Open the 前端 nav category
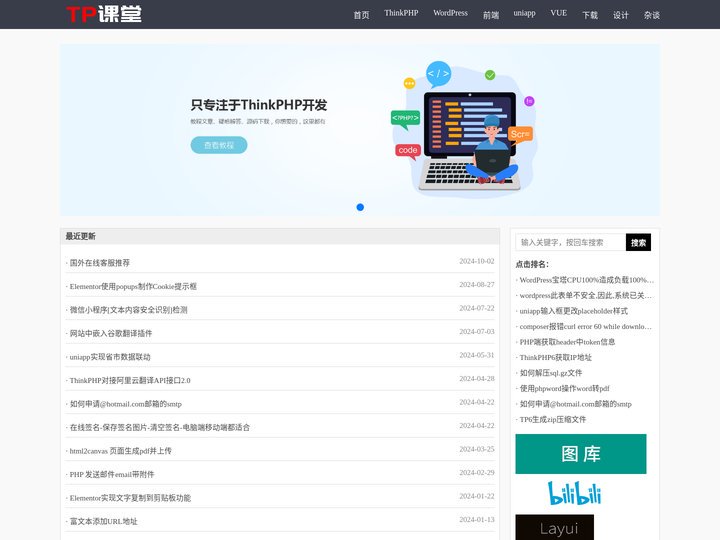720x540 pixels. pos(490,15)
